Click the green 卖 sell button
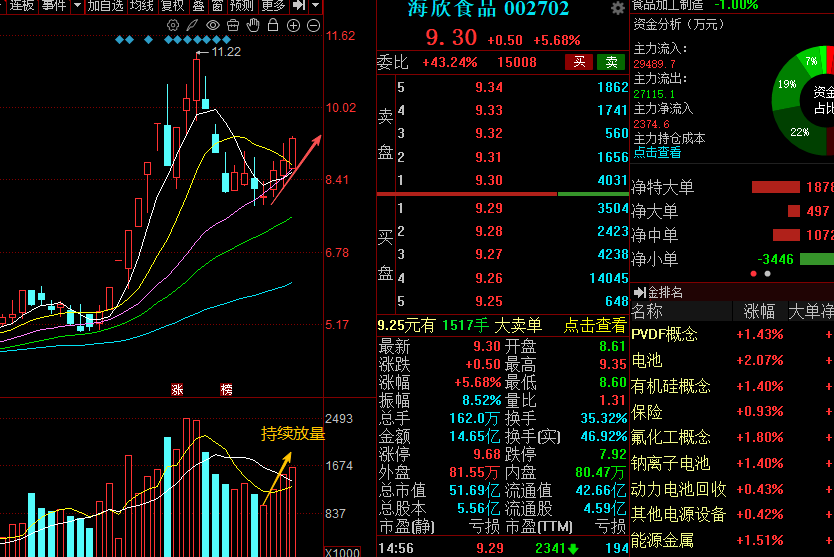This screenshot has height=557, width=834. [x=611, y=62]
